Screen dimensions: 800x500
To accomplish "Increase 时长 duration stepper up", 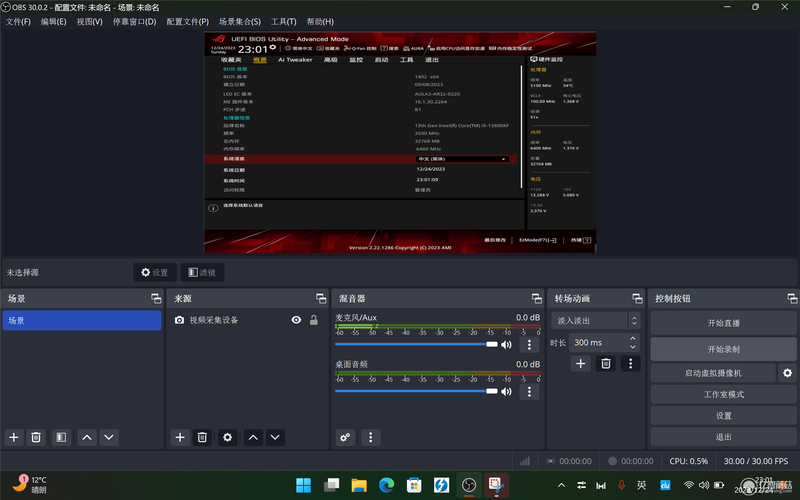I will [x=633, y=338].
